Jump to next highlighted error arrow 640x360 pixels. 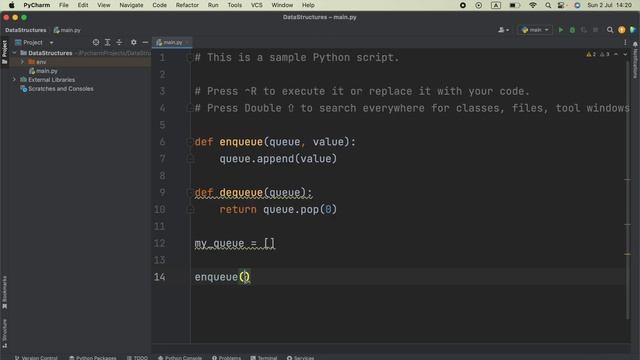point(625,54)
